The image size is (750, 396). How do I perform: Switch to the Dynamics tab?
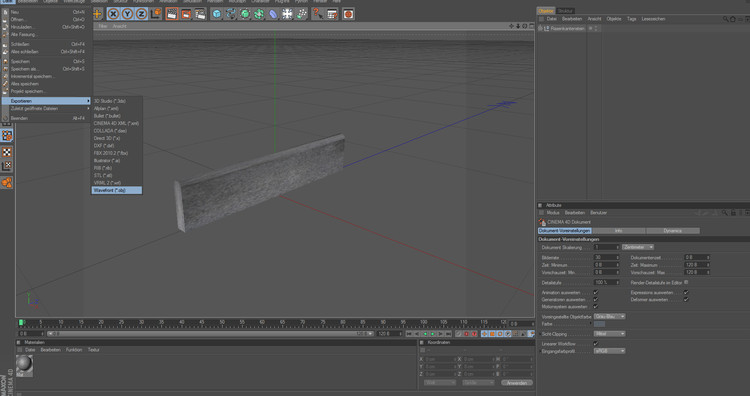pyautogui.click(x=673, y=231)
